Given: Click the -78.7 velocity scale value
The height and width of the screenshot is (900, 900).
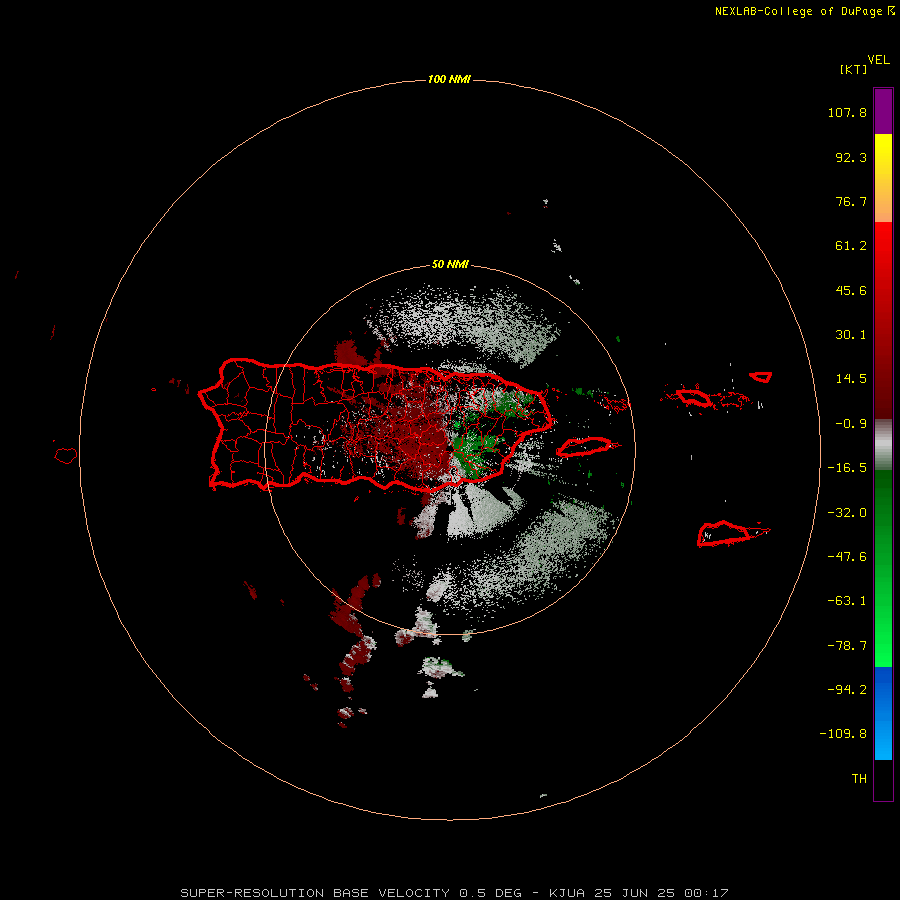Looking at the screenshot, I should [847, 646].
